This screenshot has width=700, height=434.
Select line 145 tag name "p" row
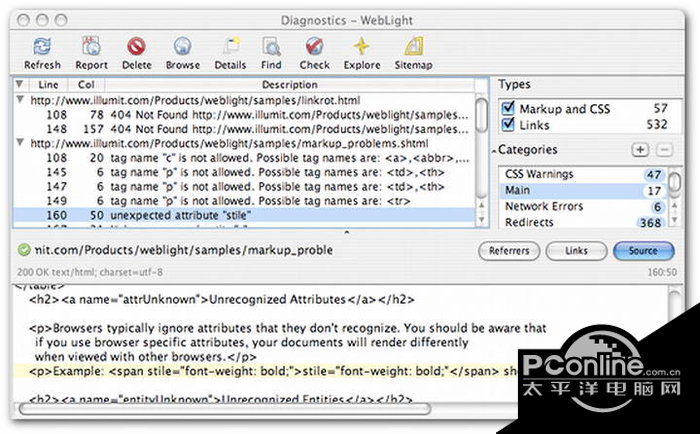pyautogui.click(x=245, y=172)
